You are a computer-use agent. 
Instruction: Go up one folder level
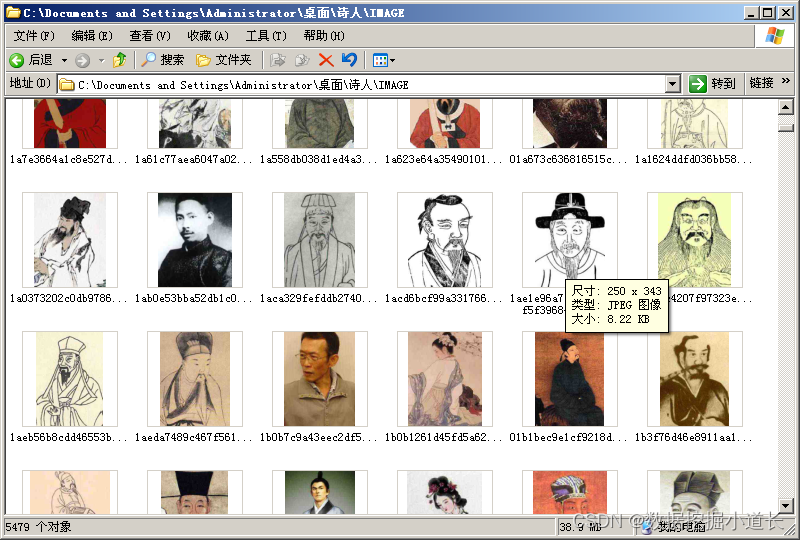(120, 60)
